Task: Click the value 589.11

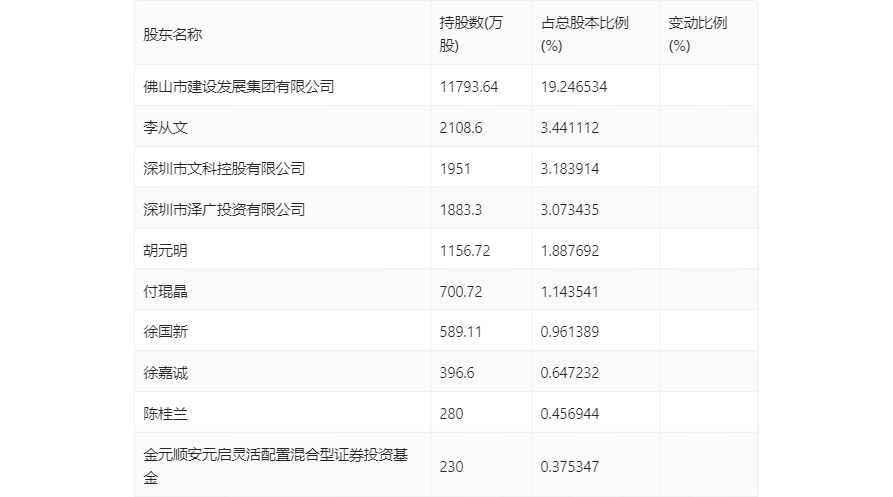Action: [x=460, y=331]
